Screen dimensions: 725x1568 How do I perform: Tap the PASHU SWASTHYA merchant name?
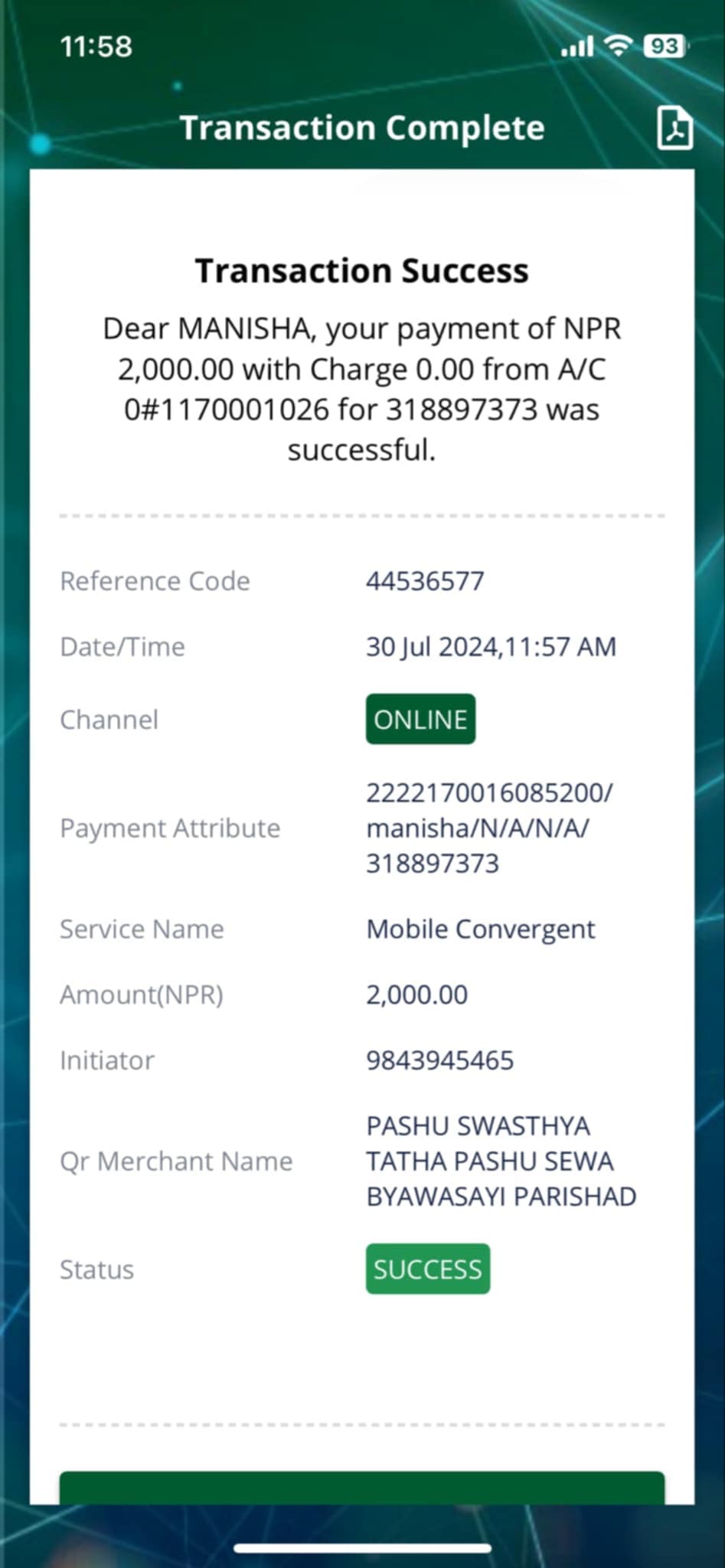coord(501,1161)
